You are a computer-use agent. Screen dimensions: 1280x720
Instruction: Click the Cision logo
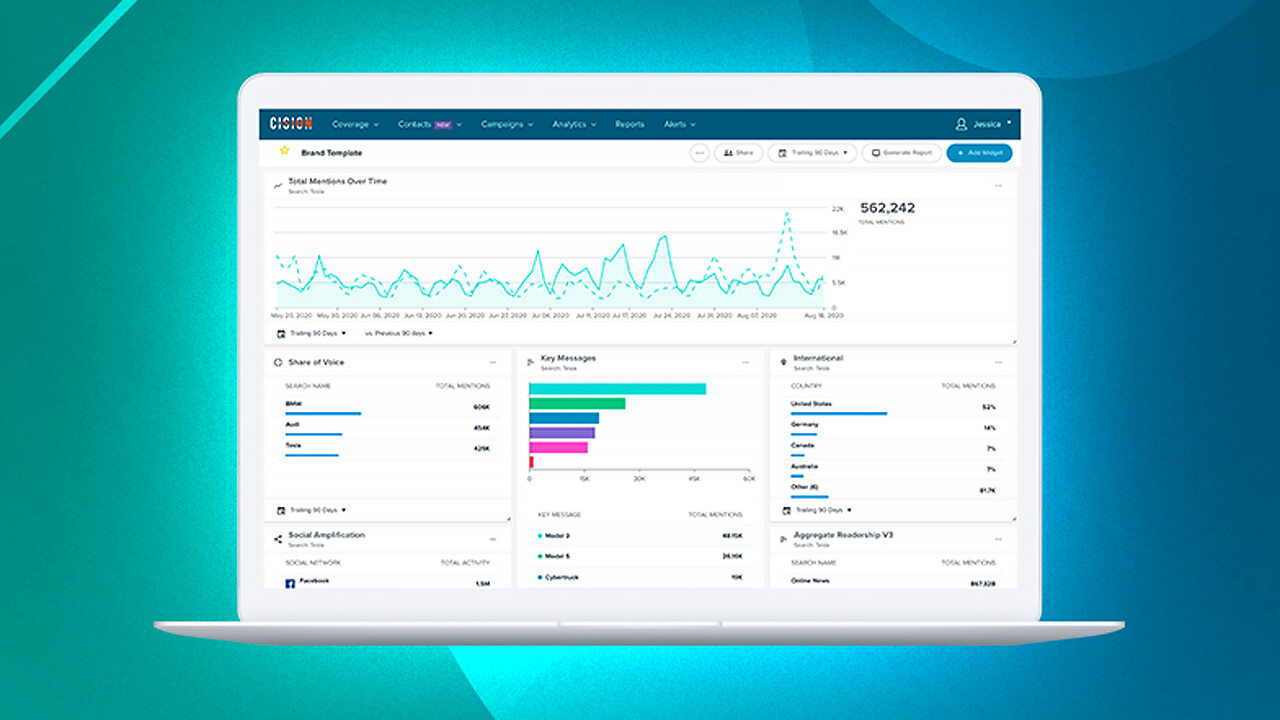coord(291,124)
